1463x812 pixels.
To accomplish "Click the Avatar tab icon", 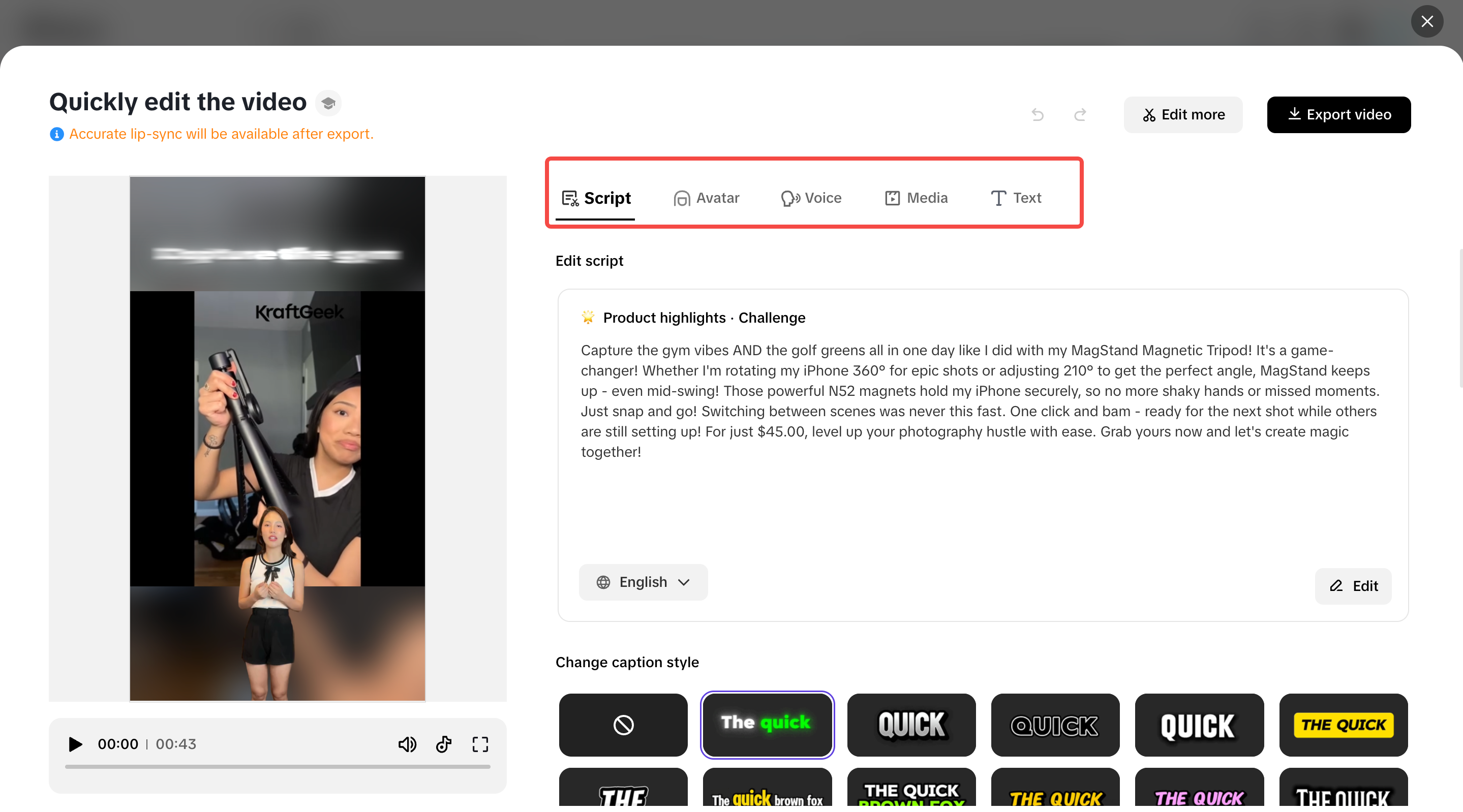I will pos(682,198).
